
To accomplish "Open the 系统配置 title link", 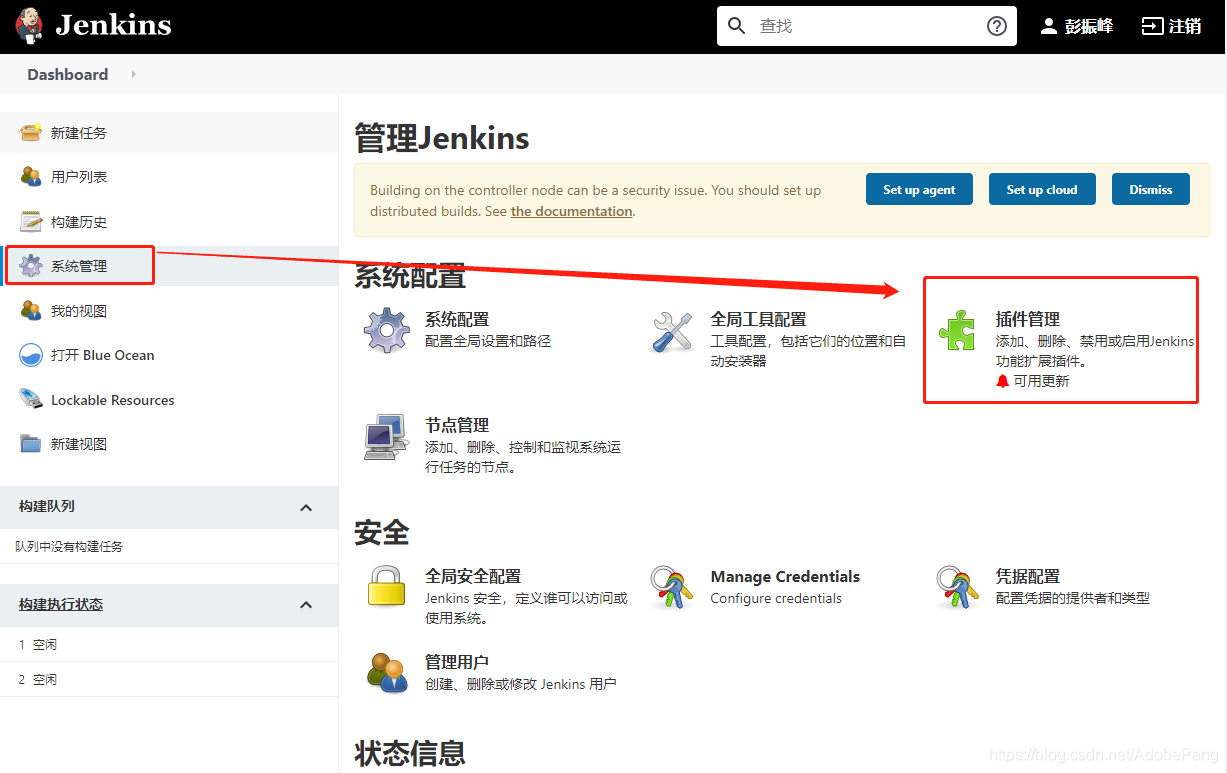I will pos(457,319).
